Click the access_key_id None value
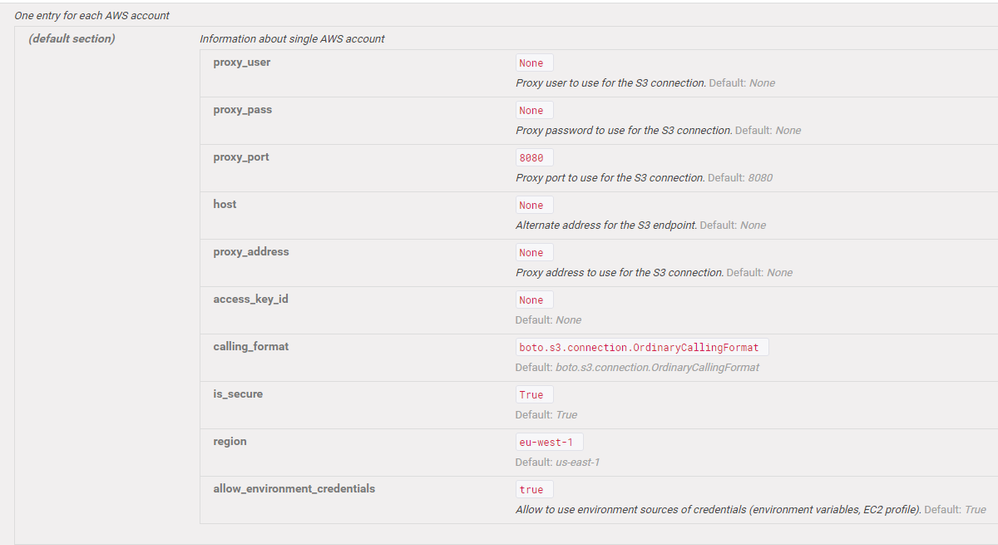The image size is (998, 545). click(x=533, y=300)
